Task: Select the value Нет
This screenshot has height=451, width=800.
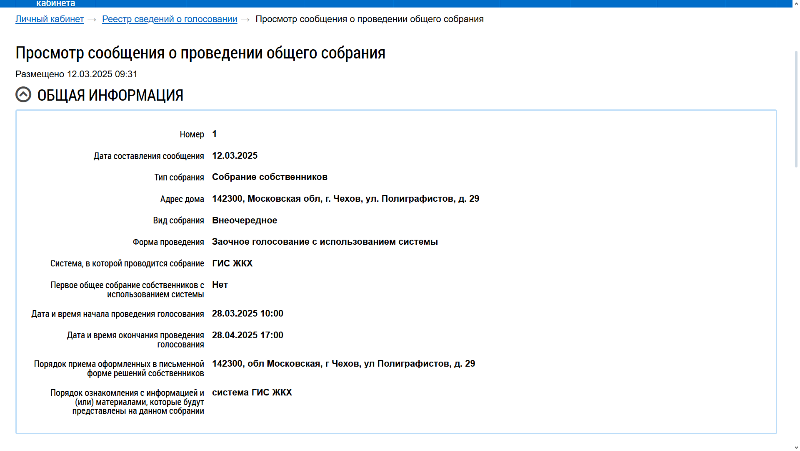Action: [220, 285]
